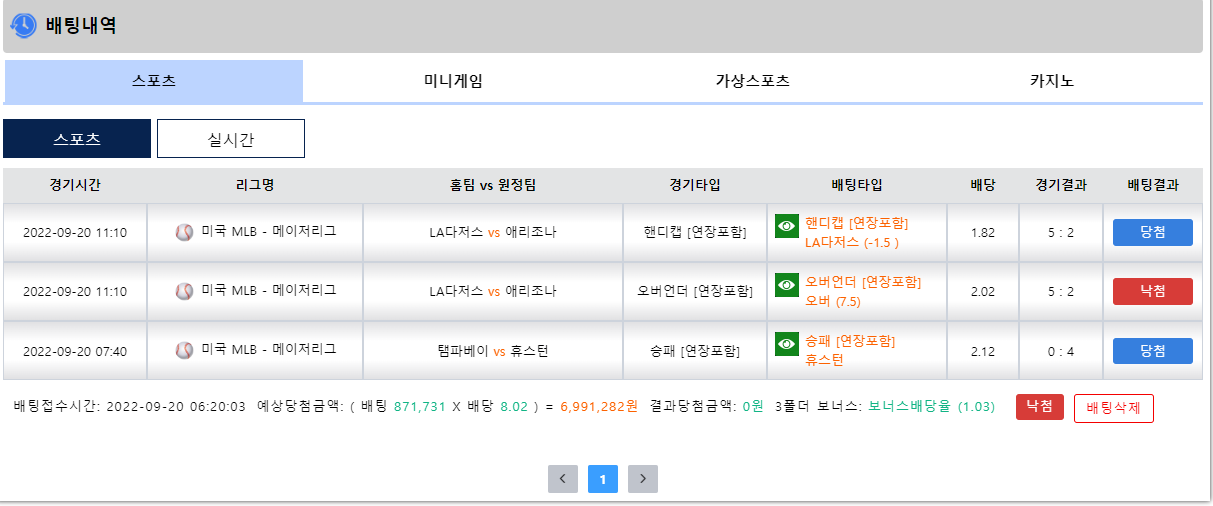The image size is (1213, 506).
Task: Click the 배팅삭제 button
Action: pyautogui.click(x=1114, y=408)
